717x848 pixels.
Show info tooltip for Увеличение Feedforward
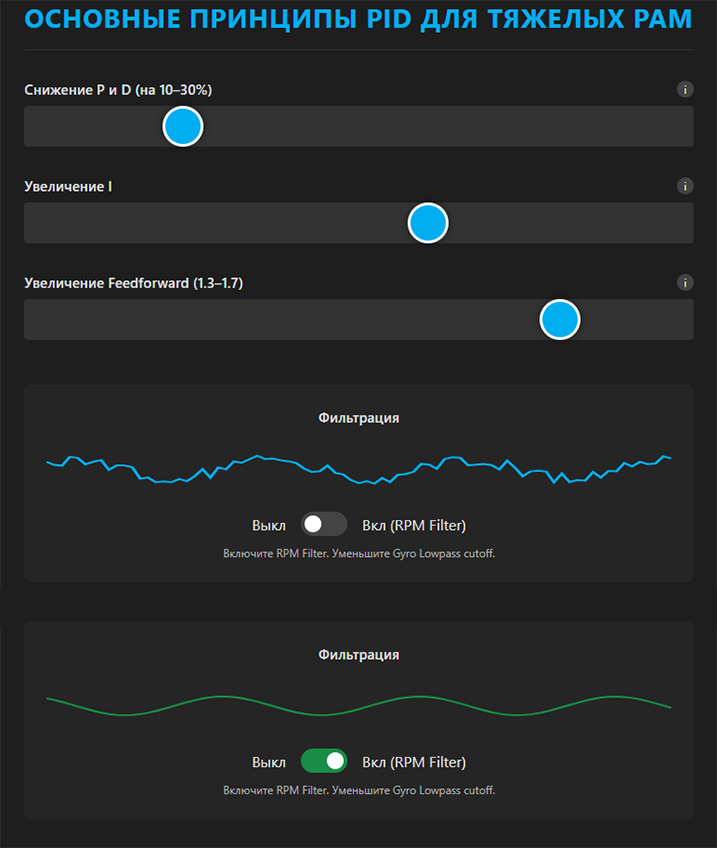pos(685,283)
